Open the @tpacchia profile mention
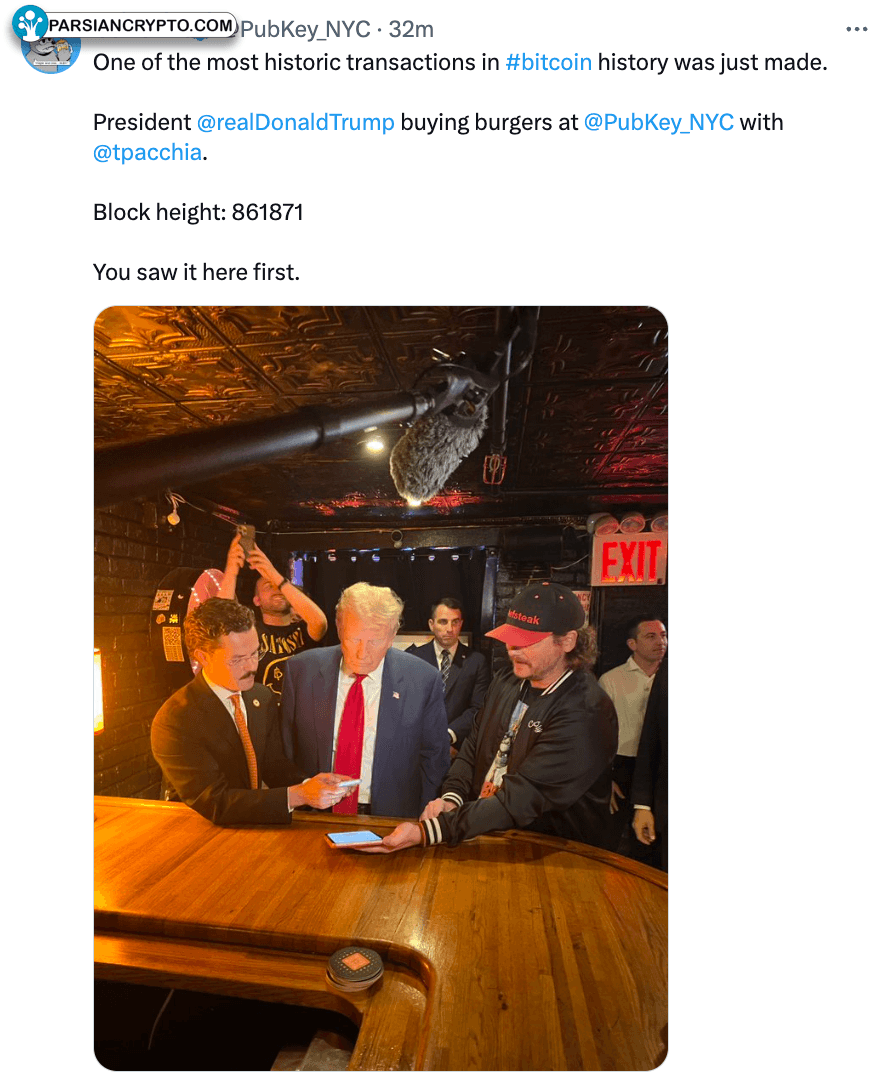The height and width of the screenshot is (1086, 890). click(147, 153)
